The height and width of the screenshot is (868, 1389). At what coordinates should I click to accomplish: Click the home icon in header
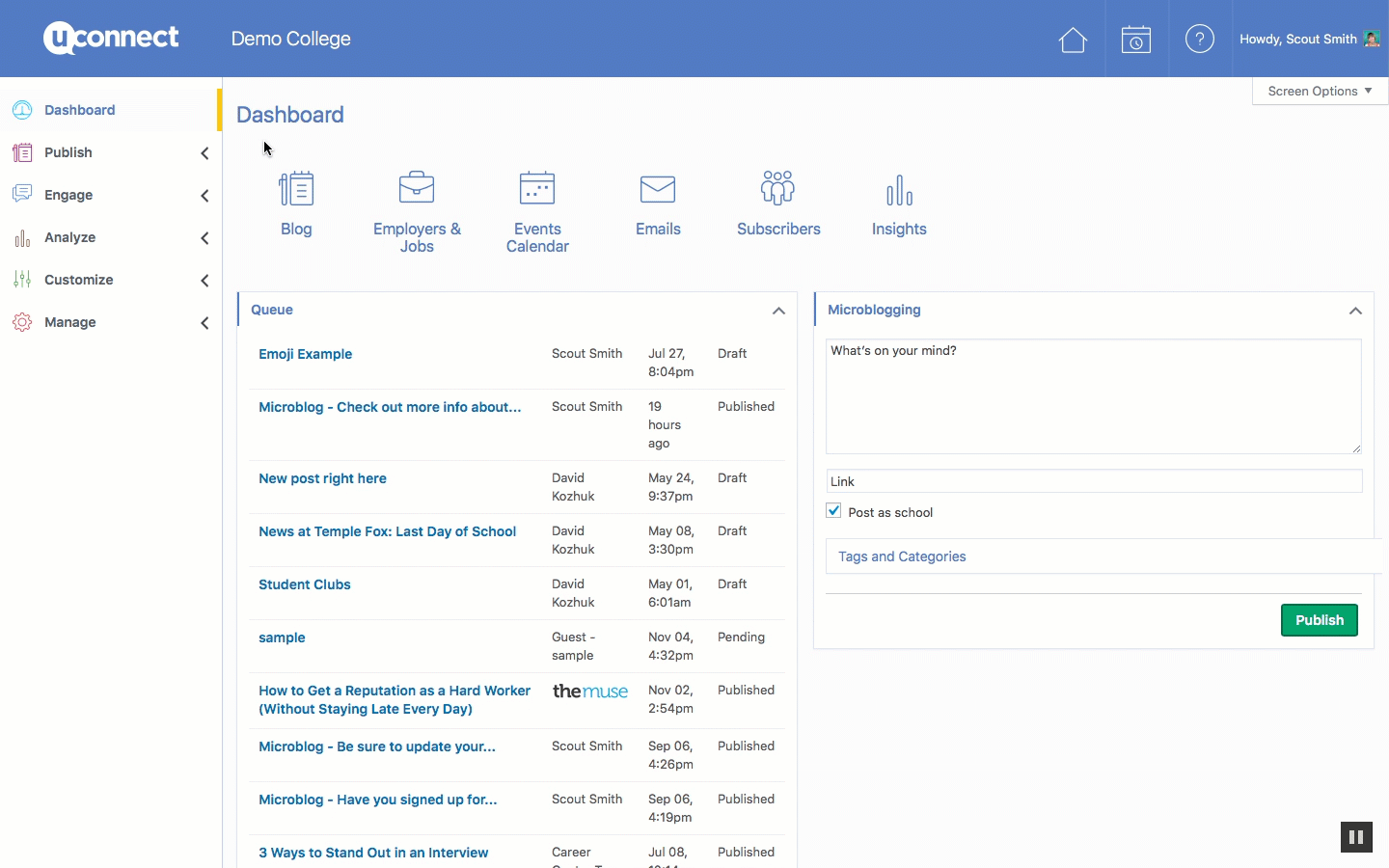1073,40
